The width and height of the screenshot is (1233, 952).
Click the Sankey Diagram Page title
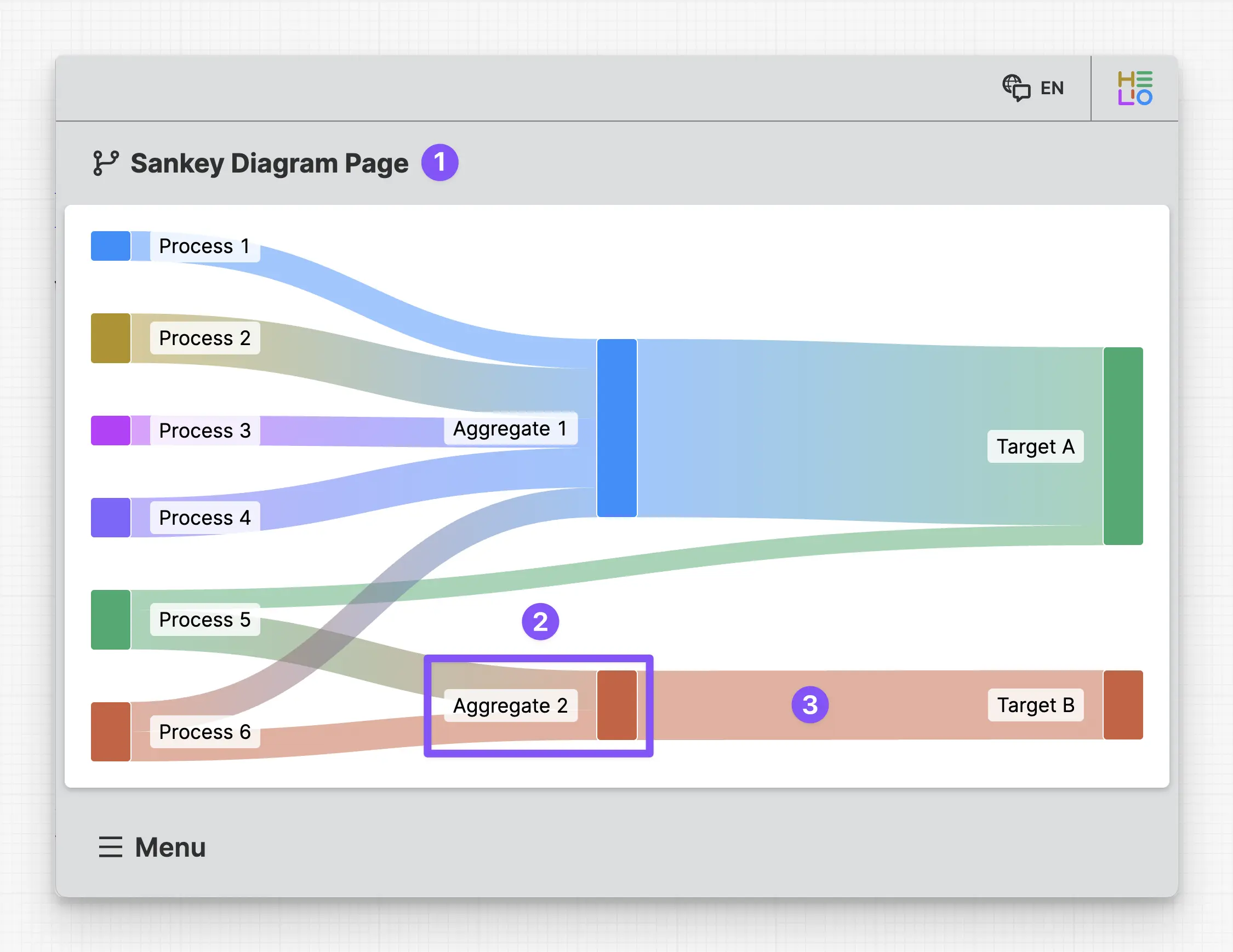coord(269,163)
